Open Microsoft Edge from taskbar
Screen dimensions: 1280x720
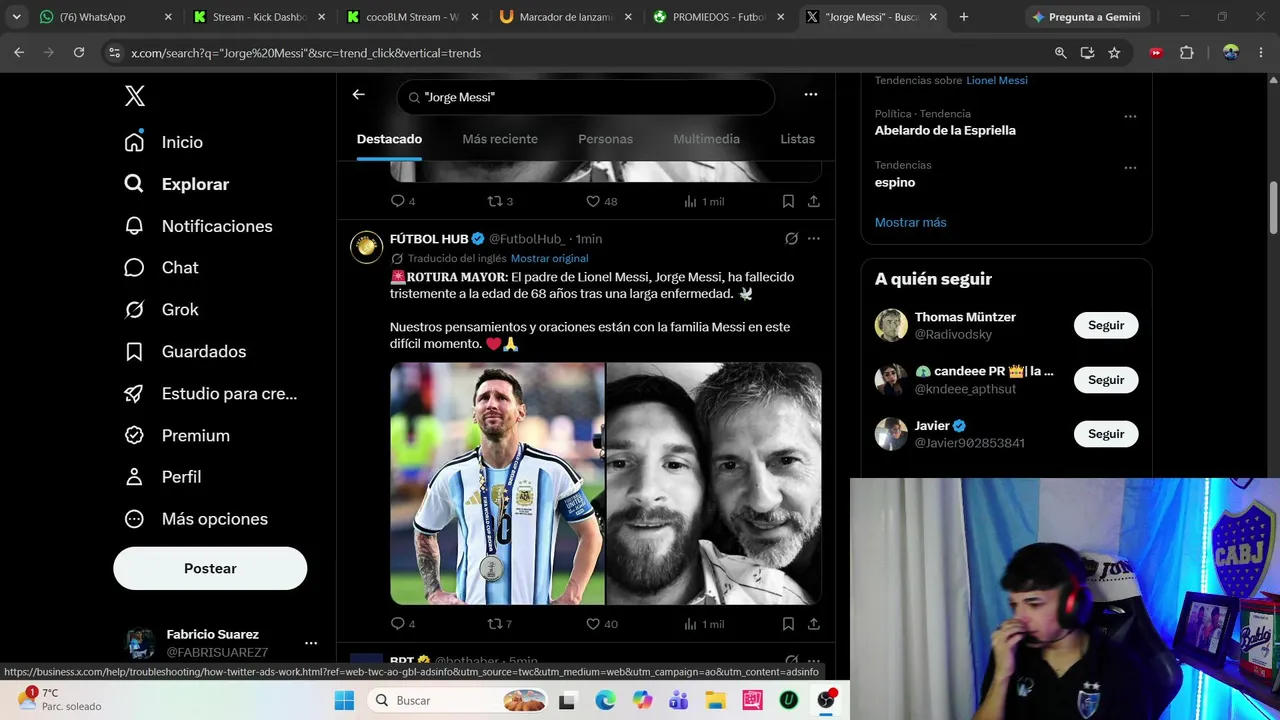click(x=605, y=701)
